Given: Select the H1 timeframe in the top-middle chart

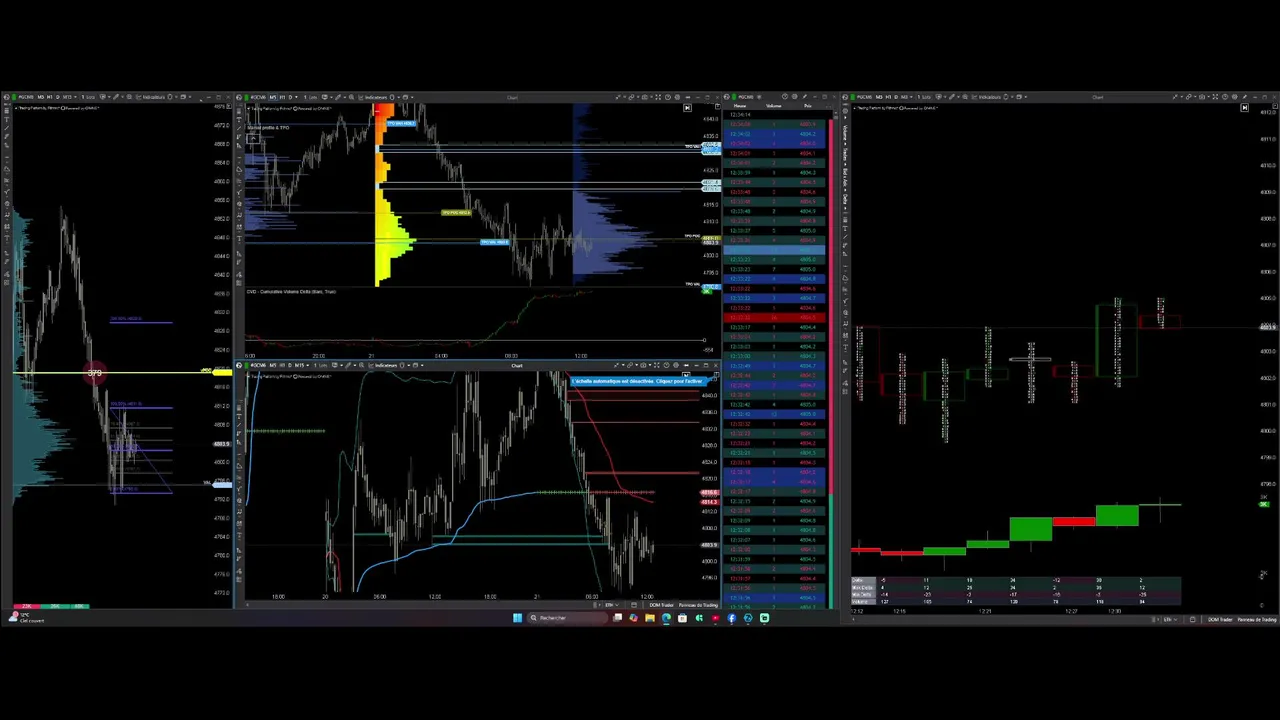Looking at the screenshot, I should point(281,97).
